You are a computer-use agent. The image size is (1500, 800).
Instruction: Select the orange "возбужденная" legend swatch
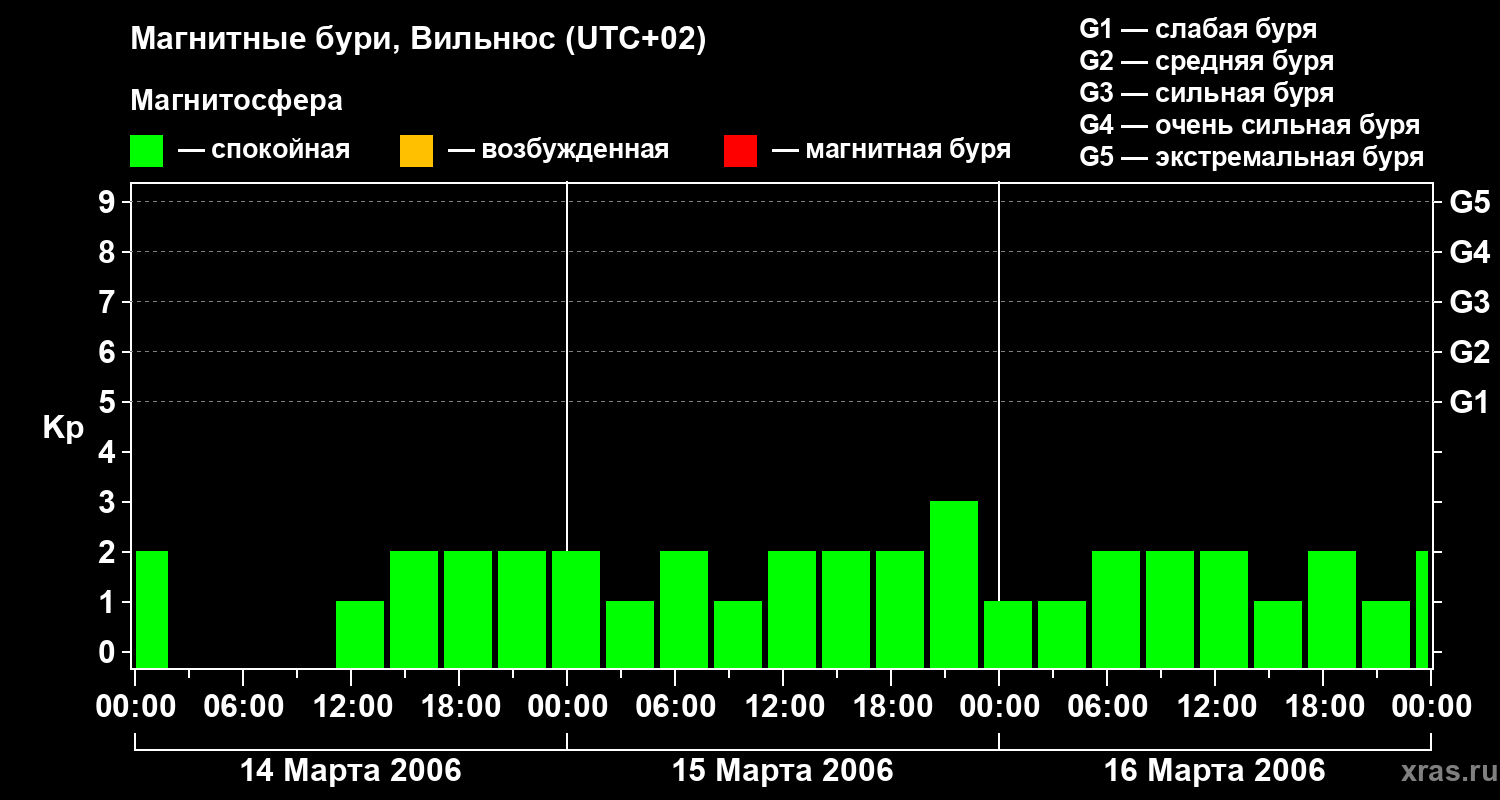click(416, 151)
